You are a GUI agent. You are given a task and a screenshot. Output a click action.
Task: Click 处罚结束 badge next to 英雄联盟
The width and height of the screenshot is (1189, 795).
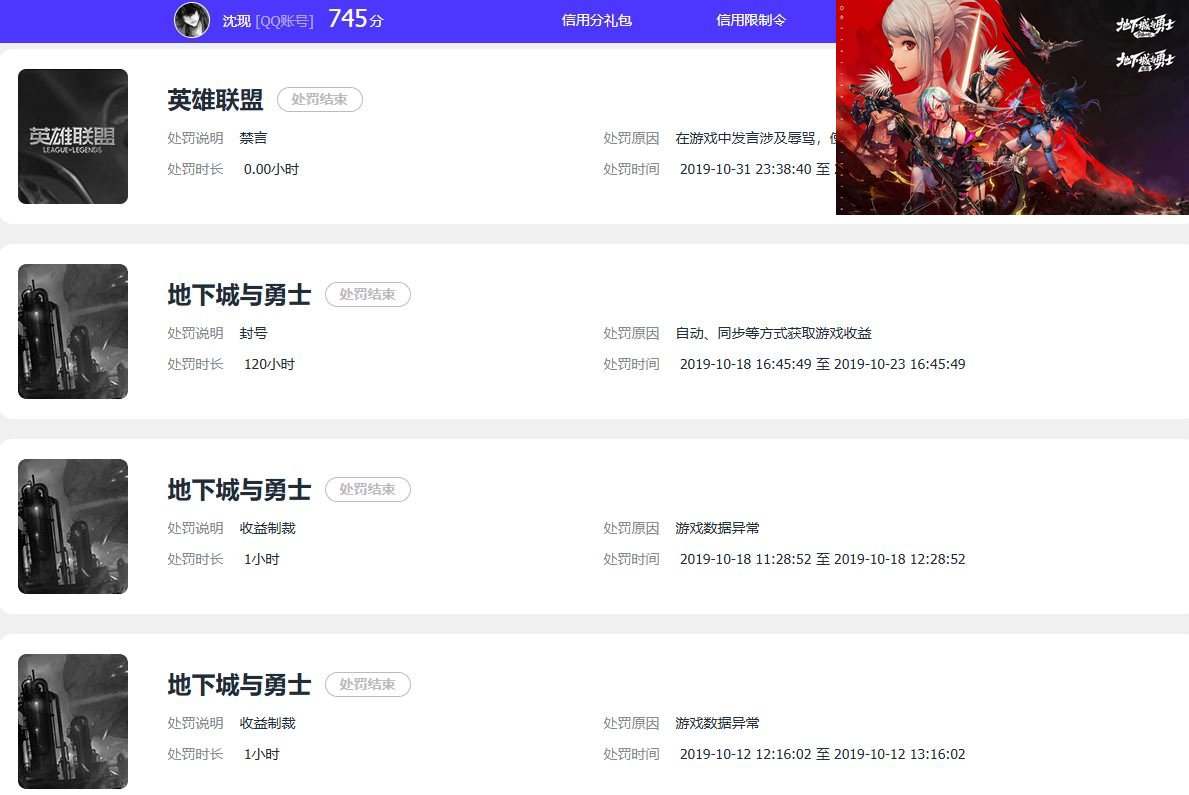(319, 99)
